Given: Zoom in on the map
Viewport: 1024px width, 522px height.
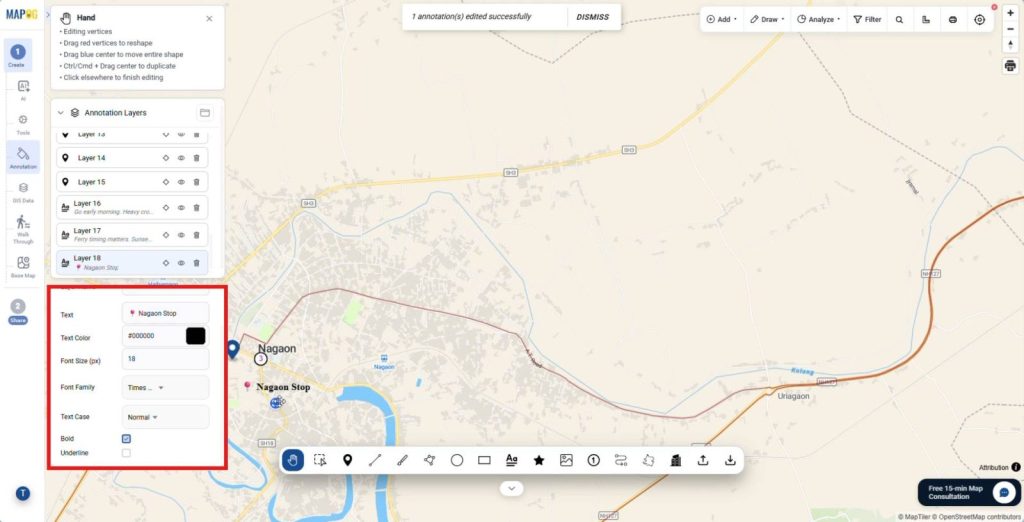Looking at the screenshot, I should click(1010, 13).
